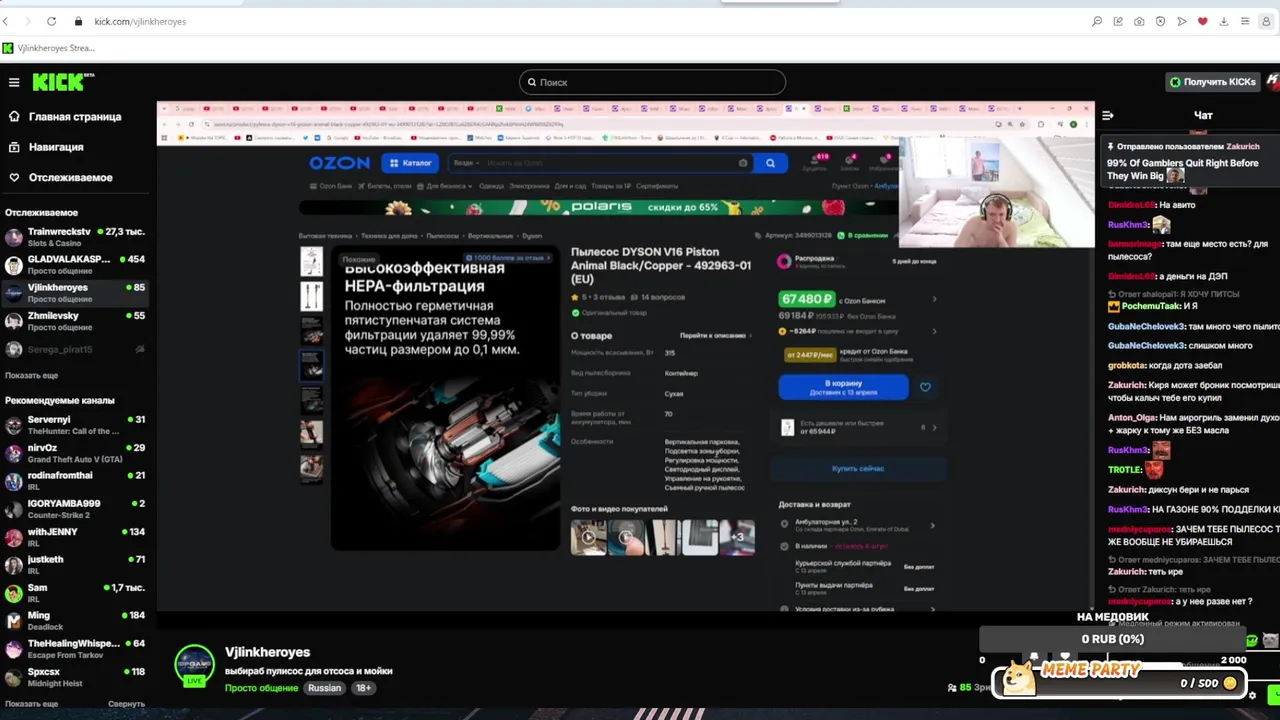Open the shield ad-blocker icon
The image size is (1280, 720).
pos(1160,21)
